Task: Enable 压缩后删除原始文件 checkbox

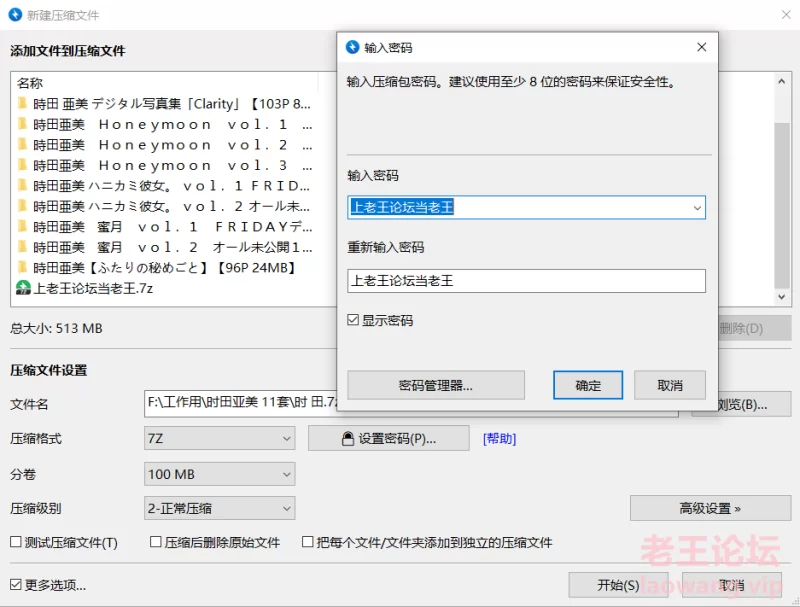Action: [x=156, y=542]
